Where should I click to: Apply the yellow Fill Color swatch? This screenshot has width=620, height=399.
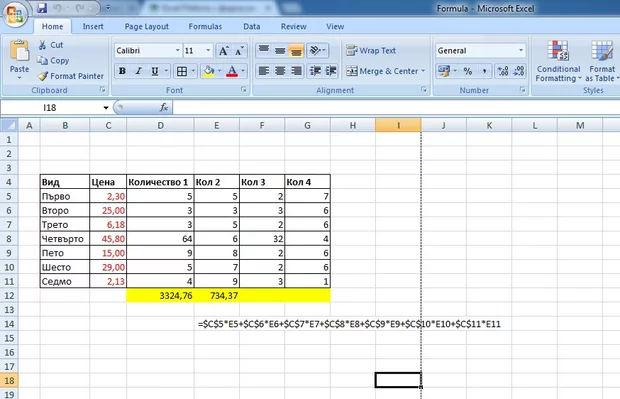point(208,71)
